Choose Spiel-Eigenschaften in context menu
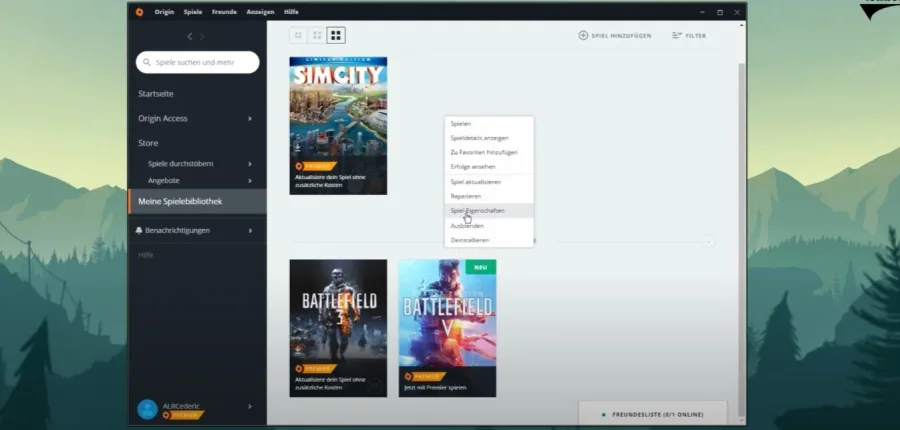This screenshot has height=430, width=900. point(489,211)
